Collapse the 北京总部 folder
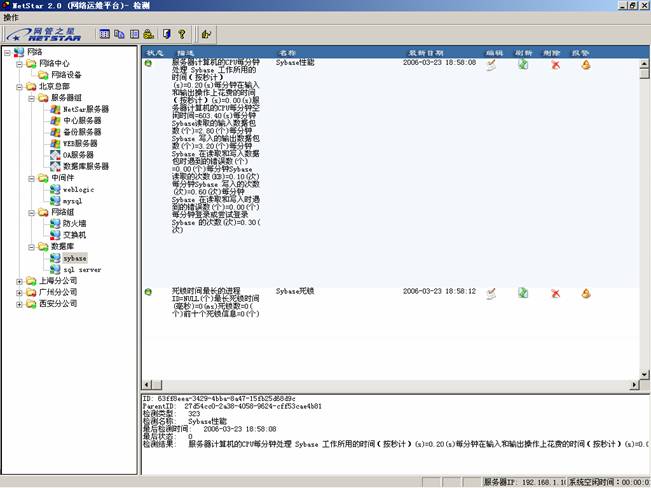 click(19, 87)
